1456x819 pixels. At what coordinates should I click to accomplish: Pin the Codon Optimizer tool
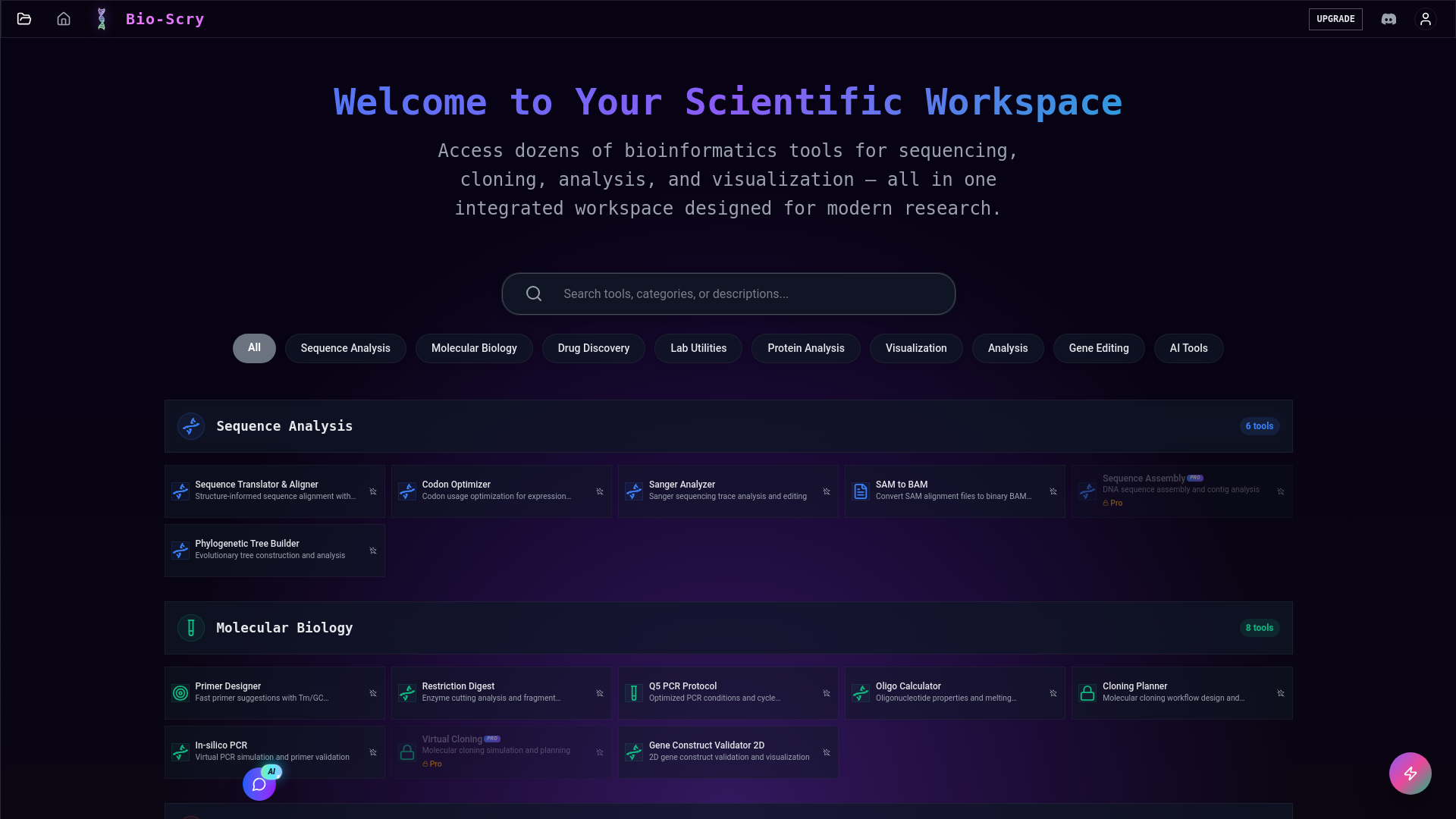click(600, 491)
